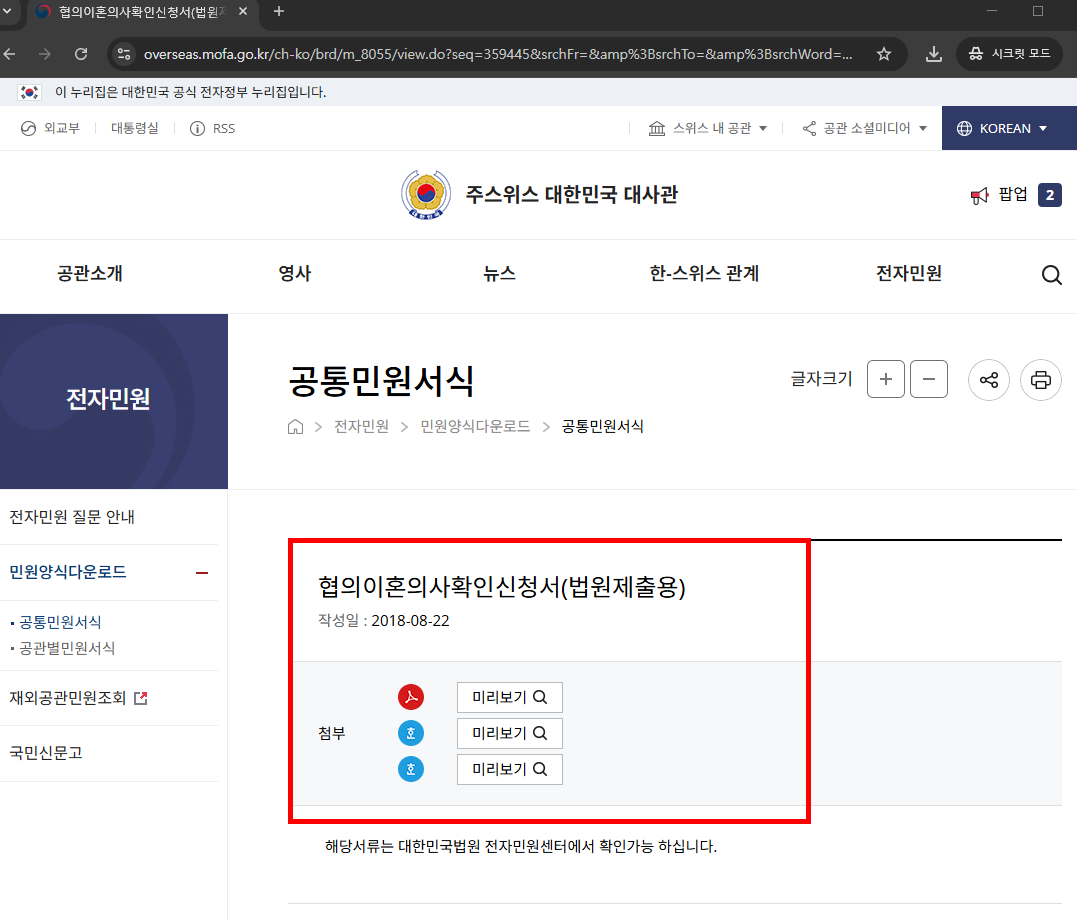Open the share icon next to print
Image resolution: width=1077 pixels, height=920 pixels.
[x=988, y=380]
